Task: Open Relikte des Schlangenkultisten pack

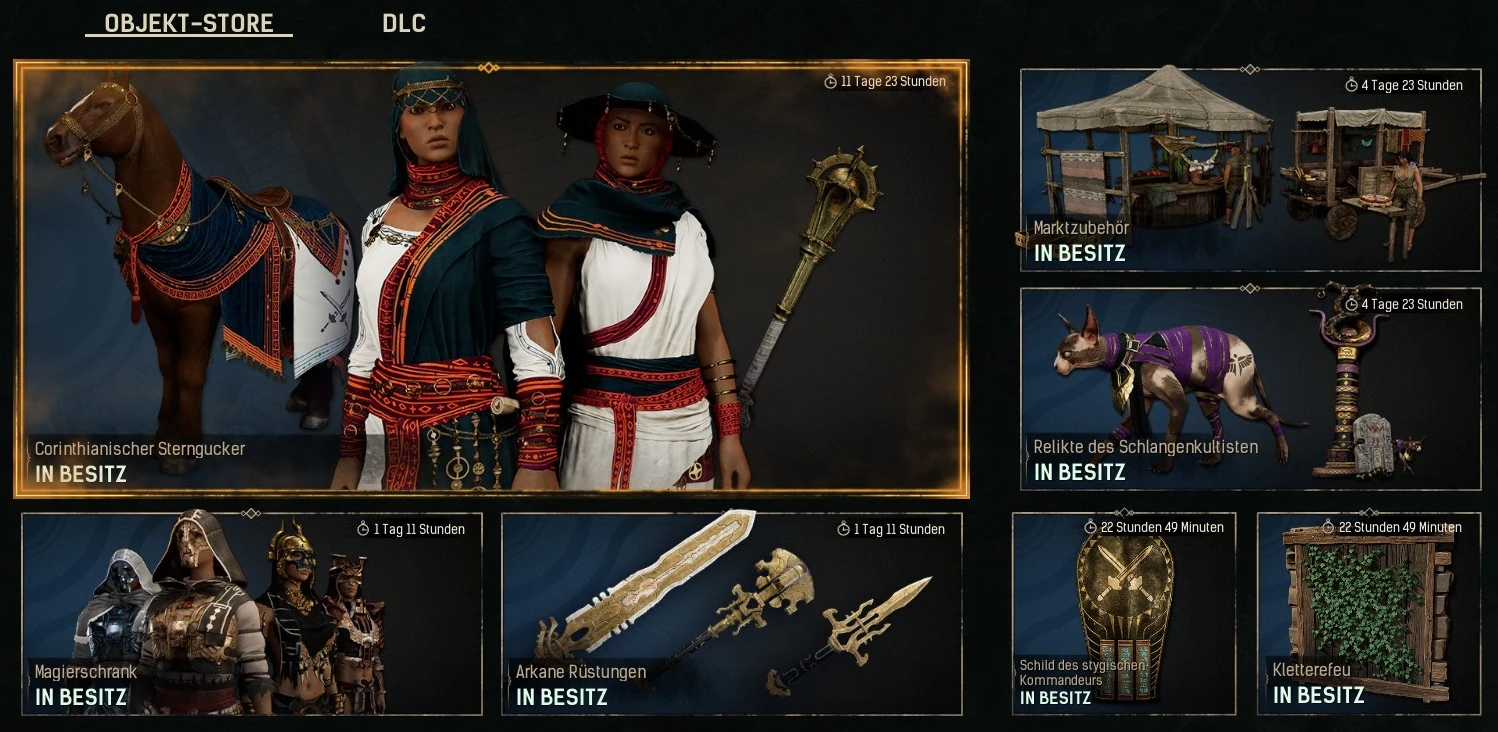Action: pyautogui.click(x=1250, y=389)
